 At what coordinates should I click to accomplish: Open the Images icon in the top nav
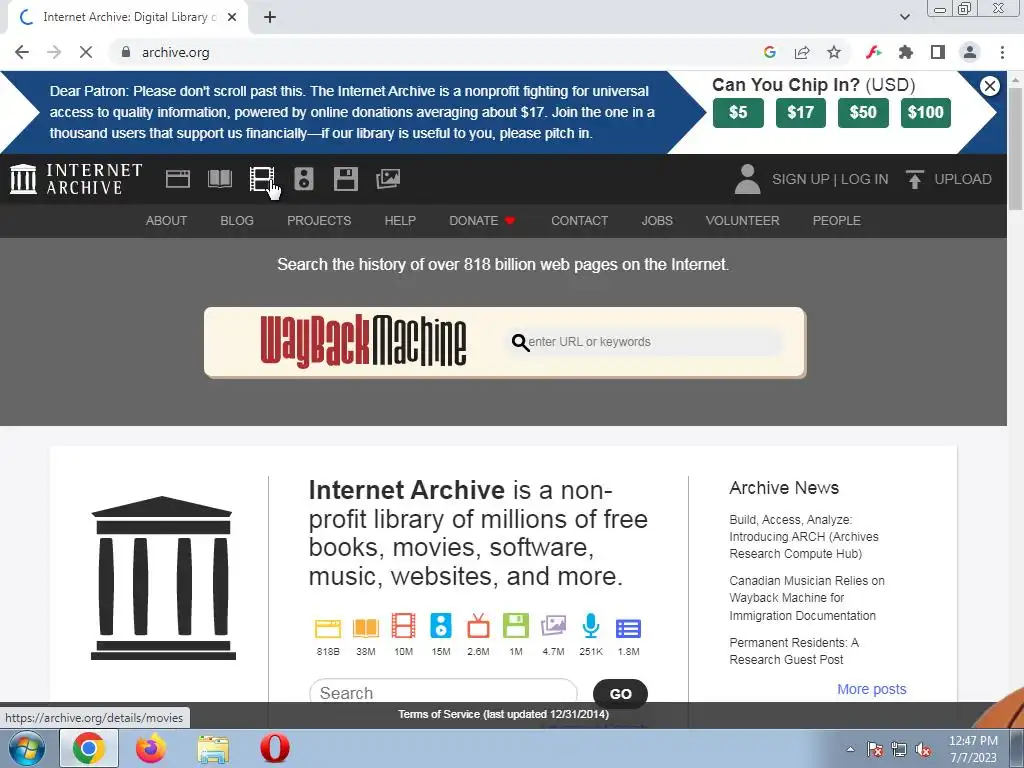388,179
